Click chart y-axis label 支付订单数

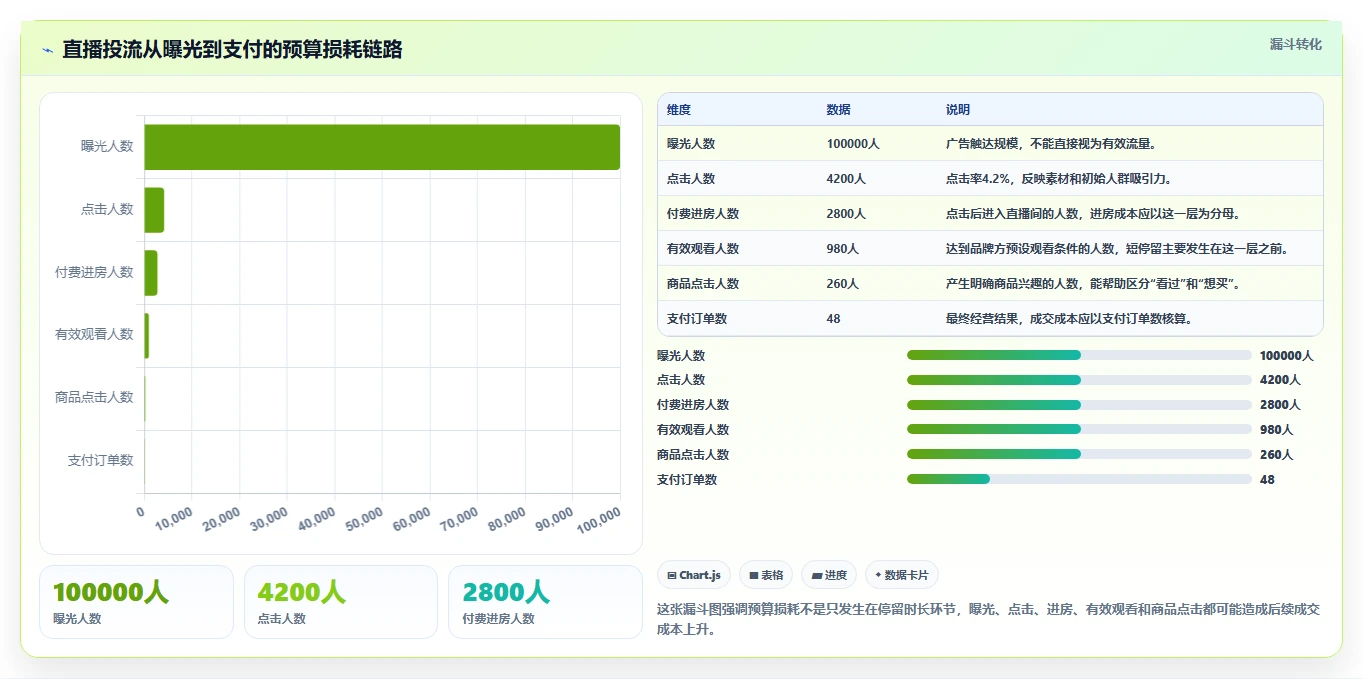point(100,460)
